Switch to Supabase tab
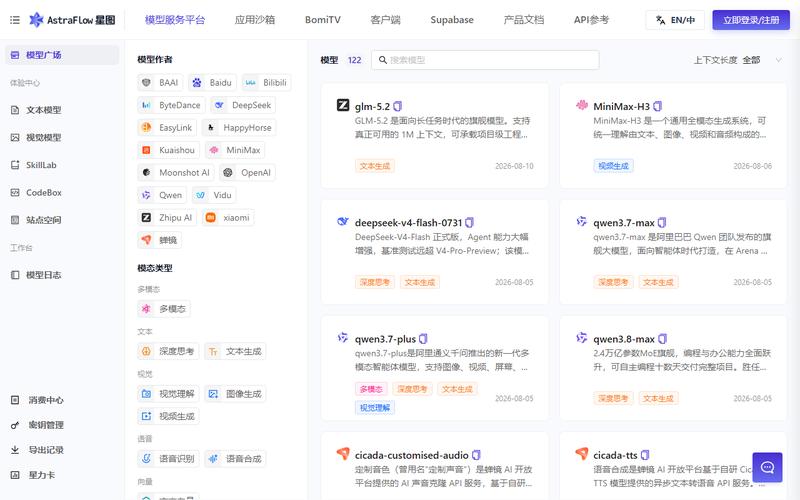Screen dimensions: 800x500 pyautogui.click(x=452, y=20)
